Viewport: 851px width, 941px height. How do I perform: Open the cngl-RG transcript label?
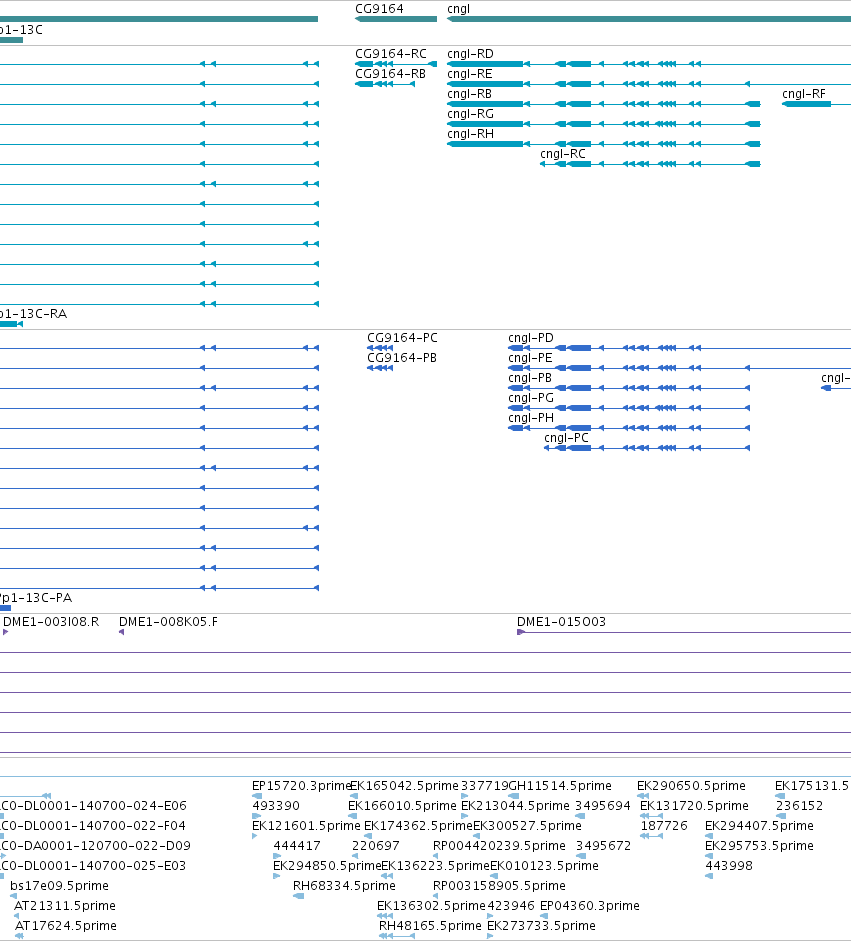click(x=471, y=113)
